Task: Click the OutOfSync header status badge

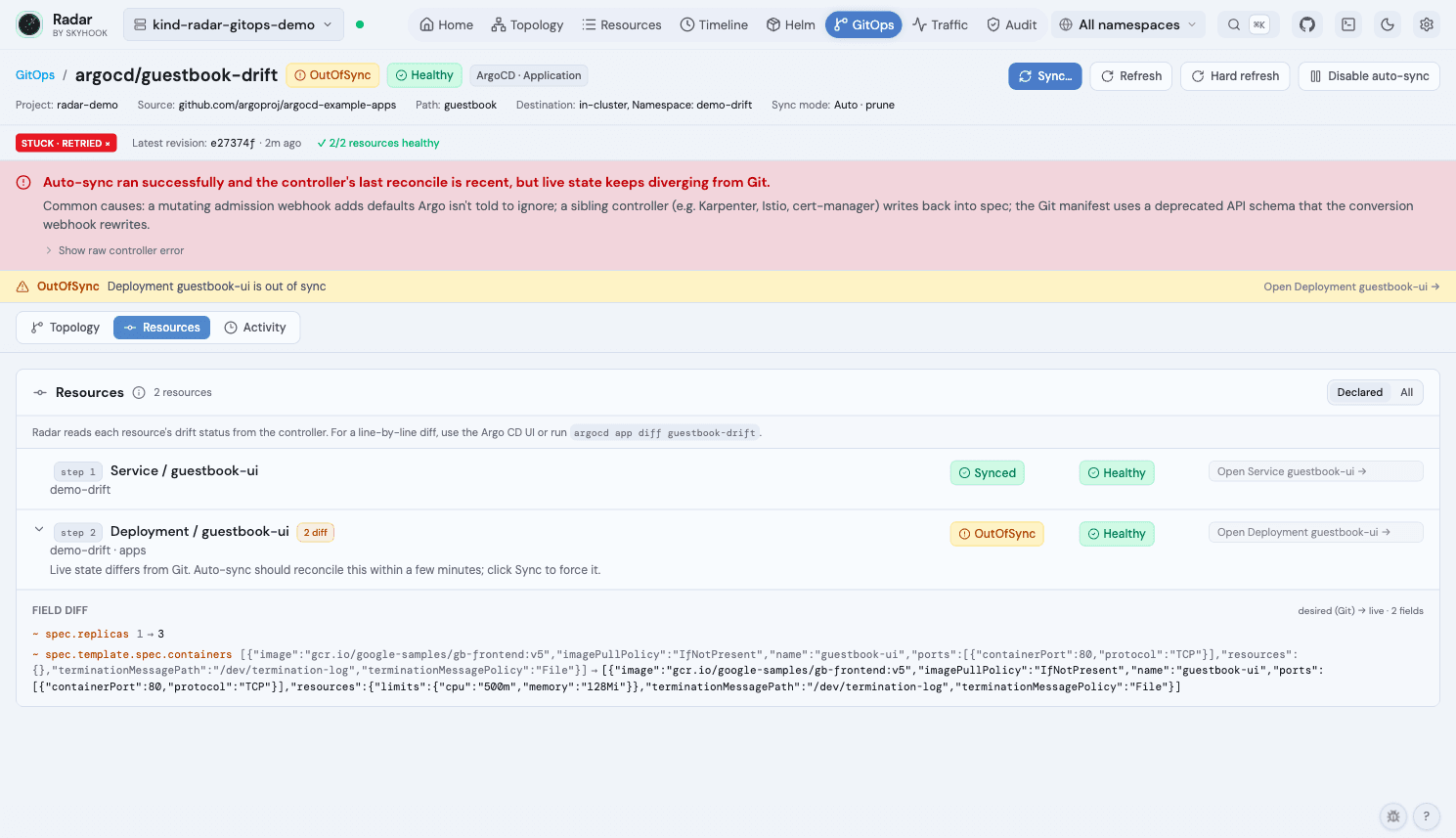Action: click(x=332, y=75)
